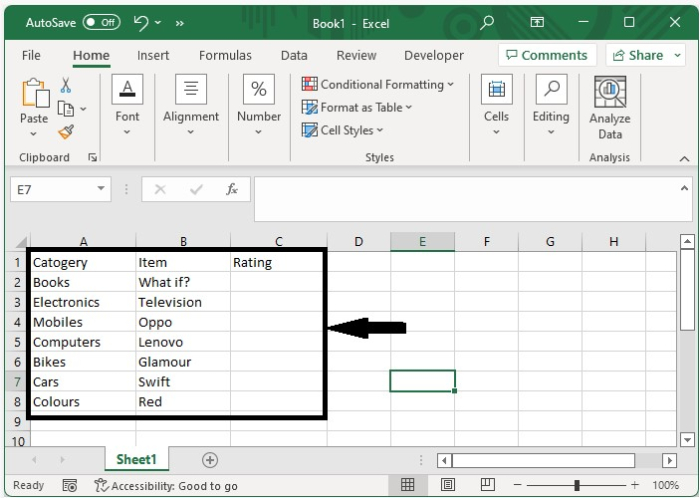Screen dimensions: 700x498
Task: Click the Cells group icon
Action: tap(496, 89)
